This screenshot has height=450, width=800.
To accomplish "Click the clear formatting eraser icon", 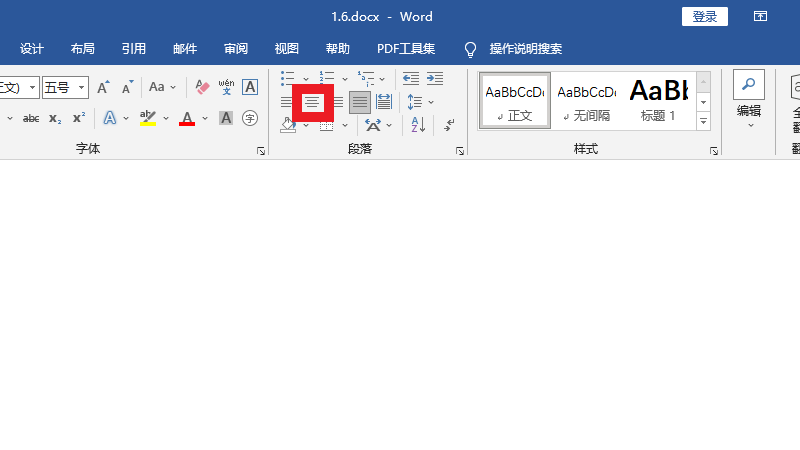I will [x=202, y=88].
